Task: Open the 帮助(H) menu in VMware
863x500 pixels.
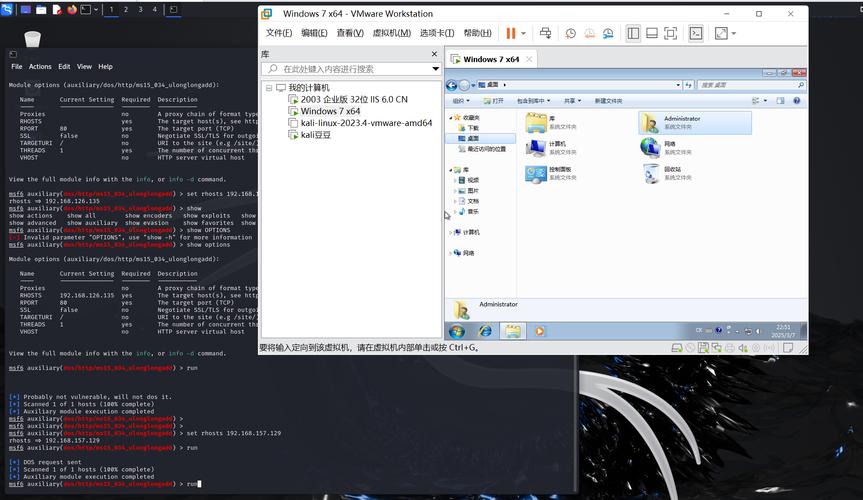Action: (x=477, y=33)
